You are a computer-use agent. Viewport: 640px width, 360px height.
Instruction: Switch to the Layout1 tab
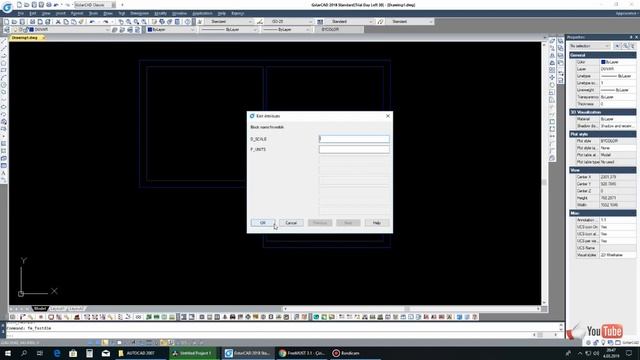pyautogui.click(x=58, y=309)
